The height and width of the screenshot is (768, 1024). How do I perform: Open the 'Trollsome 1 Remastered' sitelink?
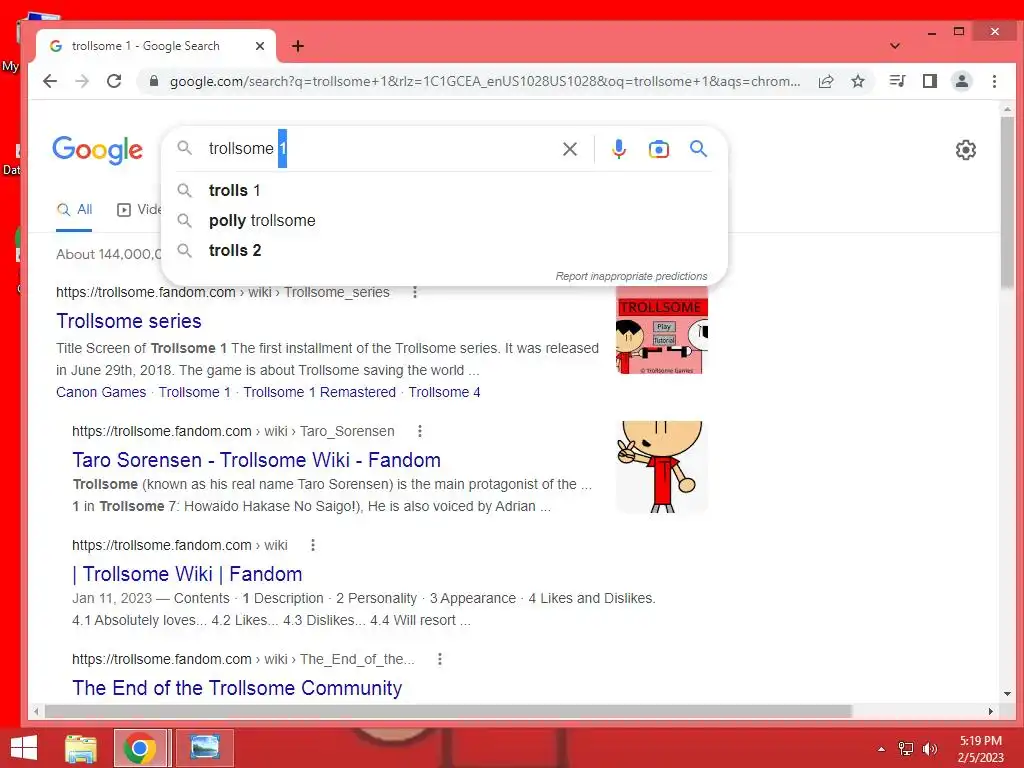(x=320, y=392)
